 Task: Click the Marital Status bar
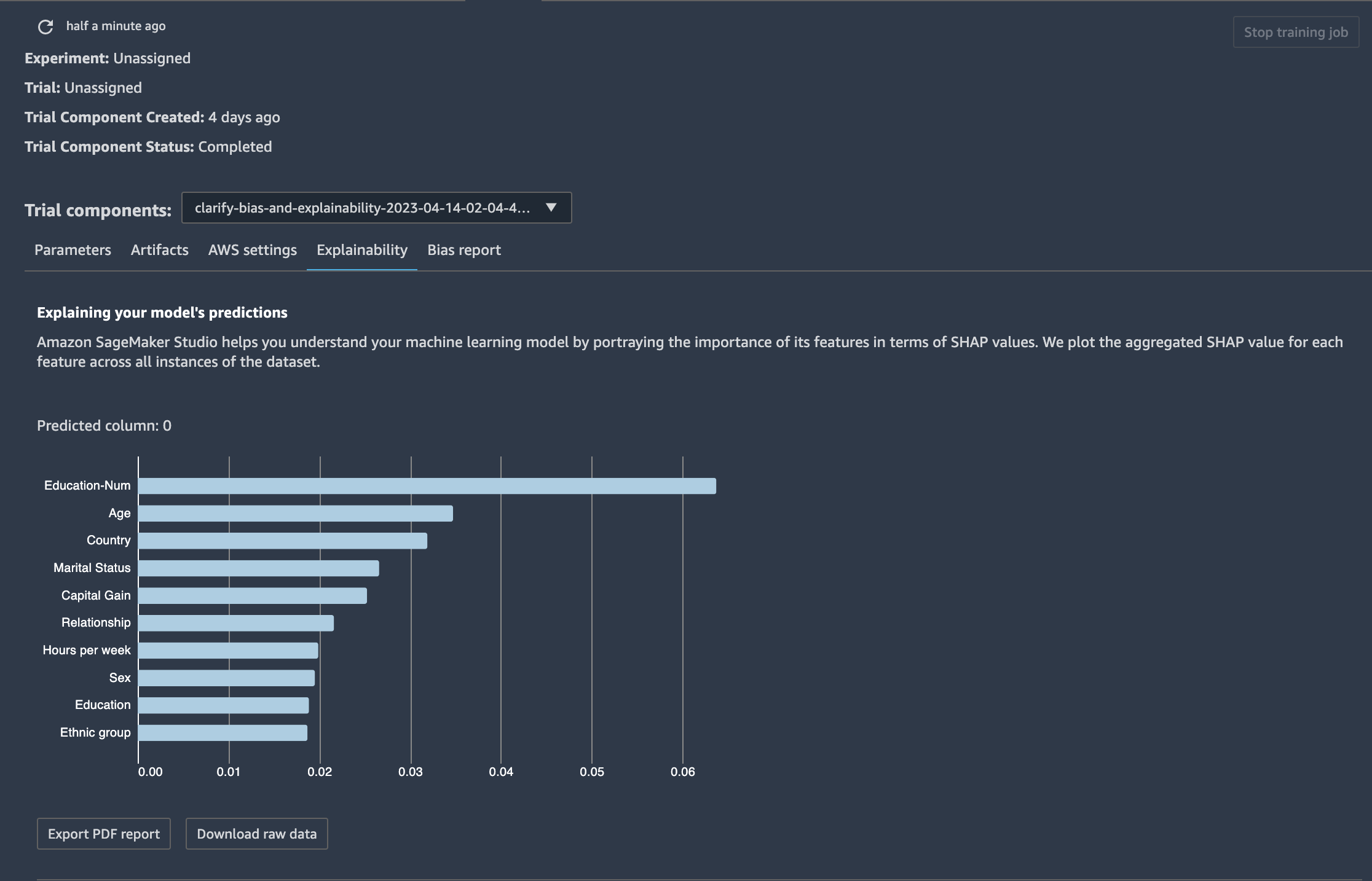point(259,568)
